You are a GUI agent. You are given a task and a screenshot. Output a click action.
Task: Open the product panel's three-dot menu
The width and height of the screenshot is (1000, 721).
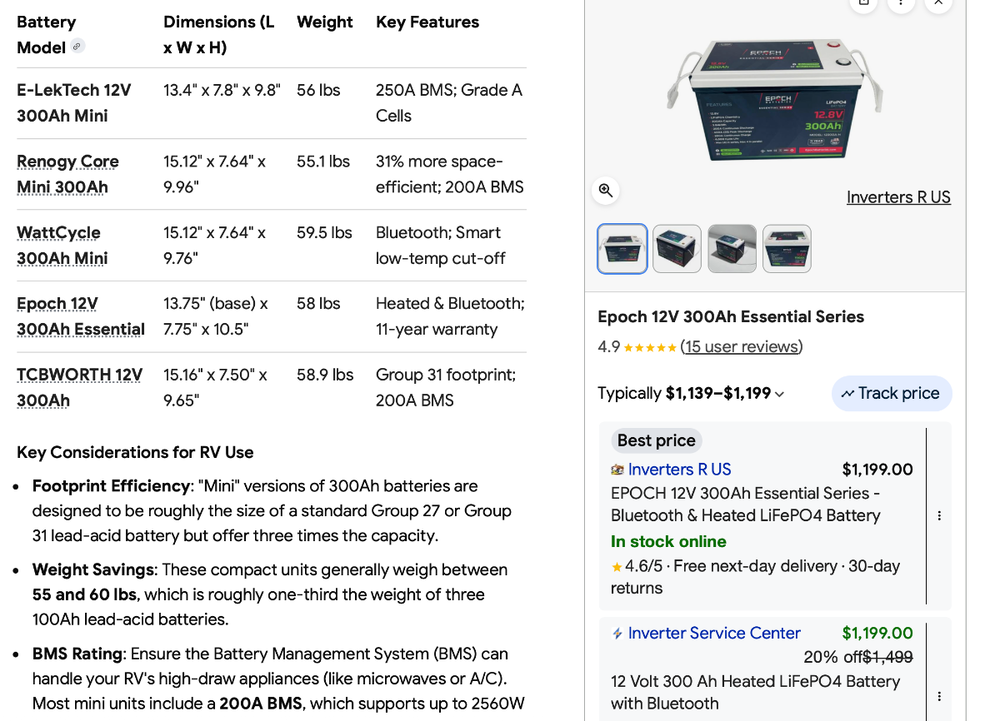[x=901, y=3]
